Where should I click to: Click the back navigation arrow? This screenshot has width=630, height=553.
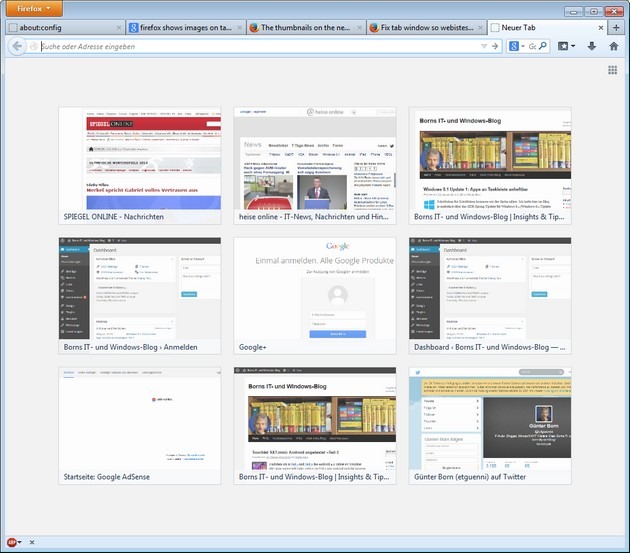pos(17,46)
